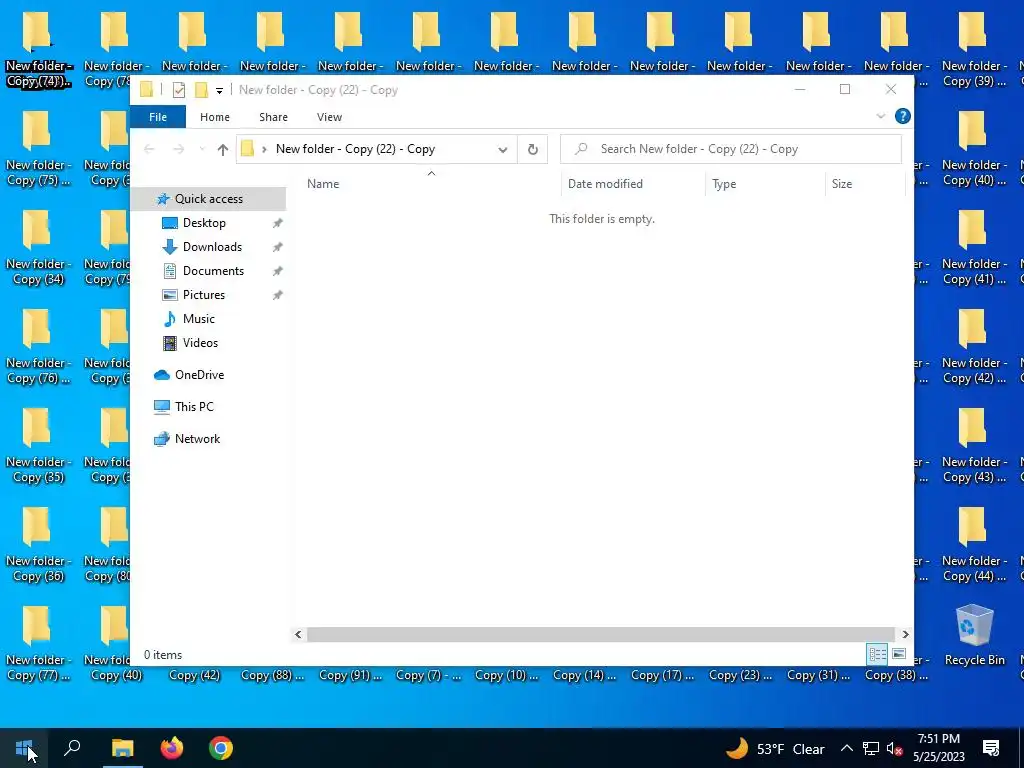1024x768 pixels.
Task: Click the horizontal scrollbar right arrow
Action: (x=905, y=634)
